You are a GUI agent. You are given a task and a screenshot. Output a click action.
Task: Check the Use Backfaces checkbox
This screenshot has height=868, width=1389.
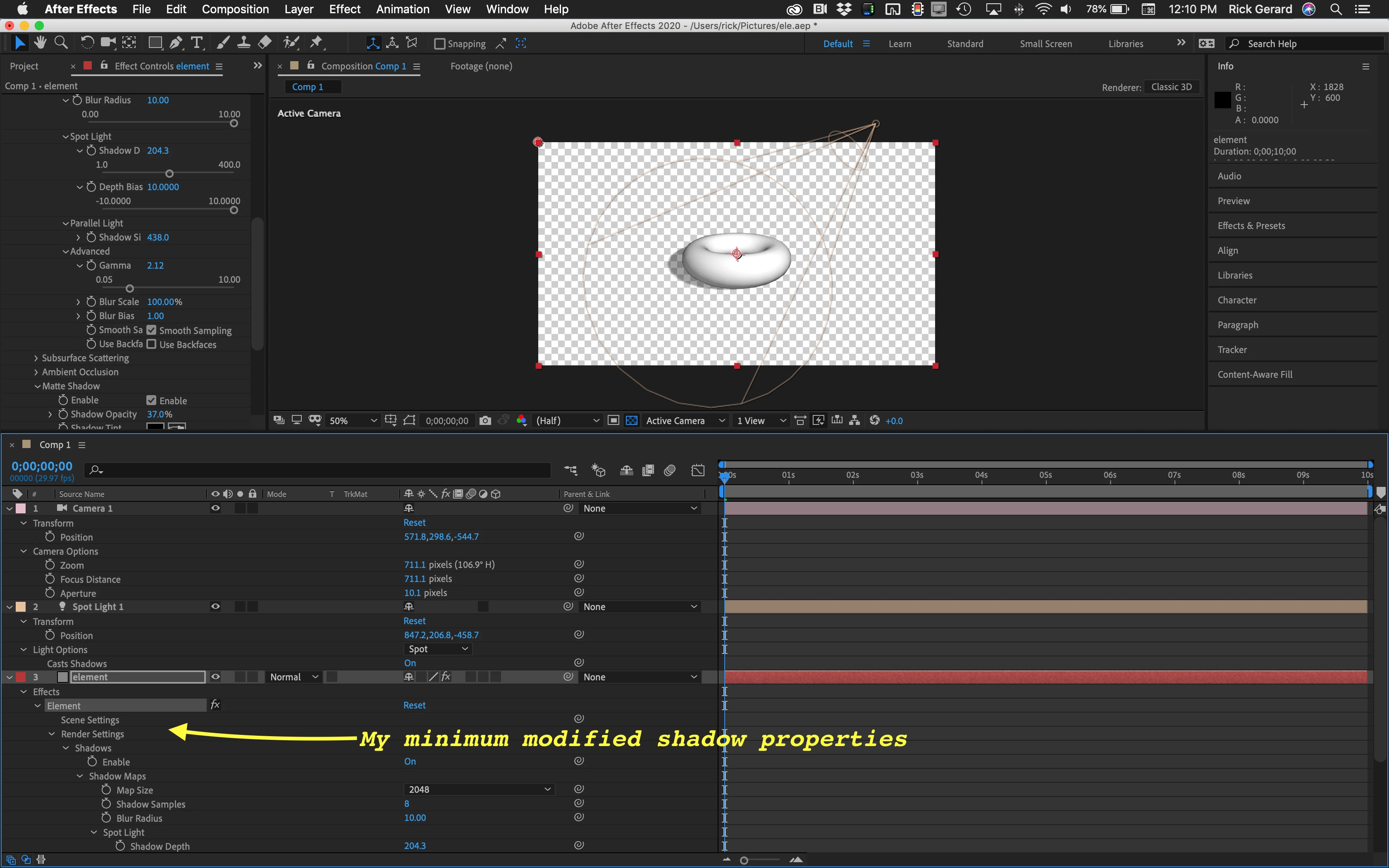[152, 344]
